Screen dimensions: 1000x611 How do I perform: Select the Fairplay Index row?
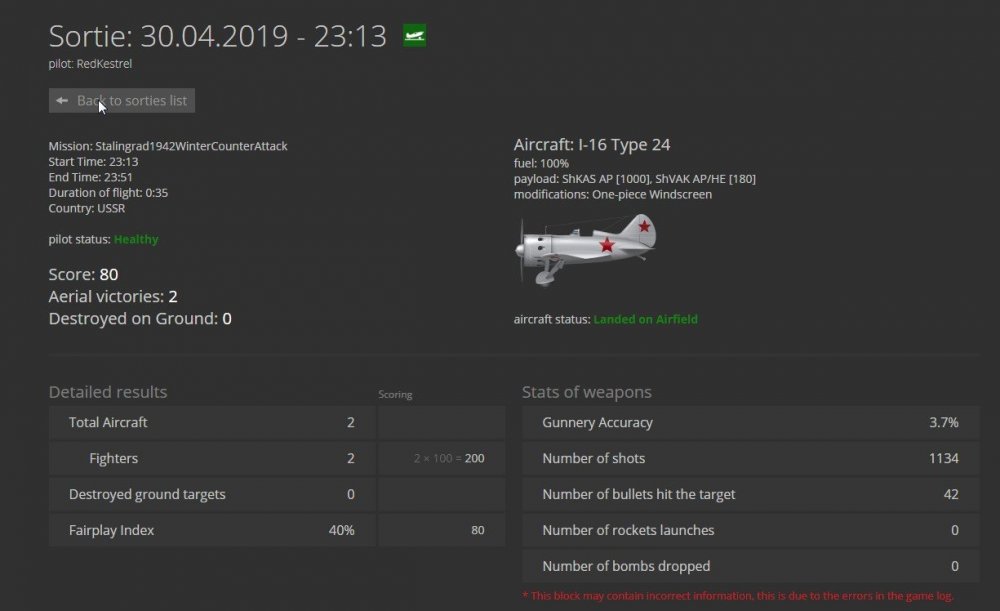coord(211,530)
